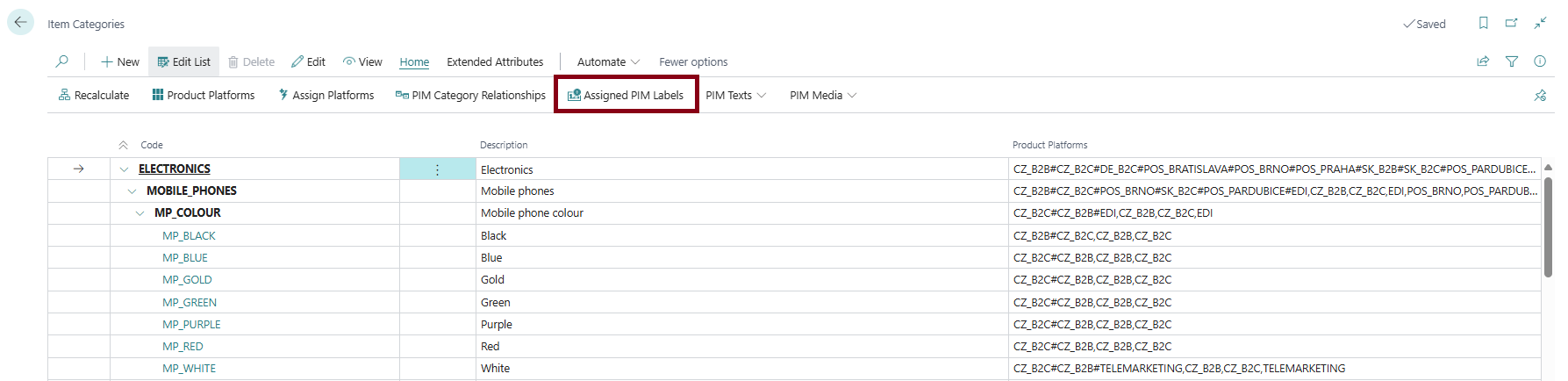
Task: Click the sort arrow beside Code header
Action: pos(123,145)
